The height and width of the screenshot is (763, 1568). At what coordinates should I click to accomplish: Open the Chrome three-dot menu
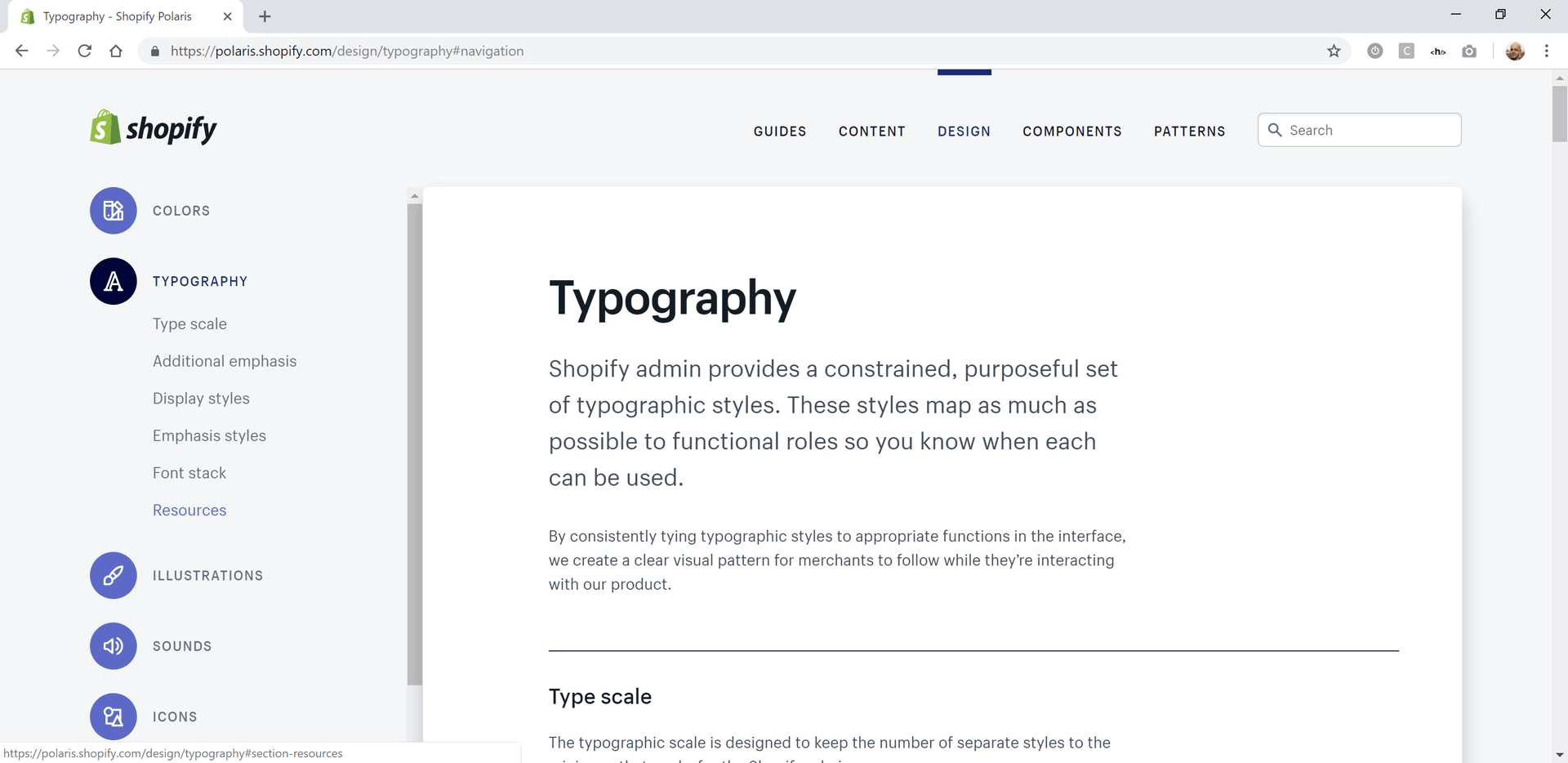coord(1547,51)
